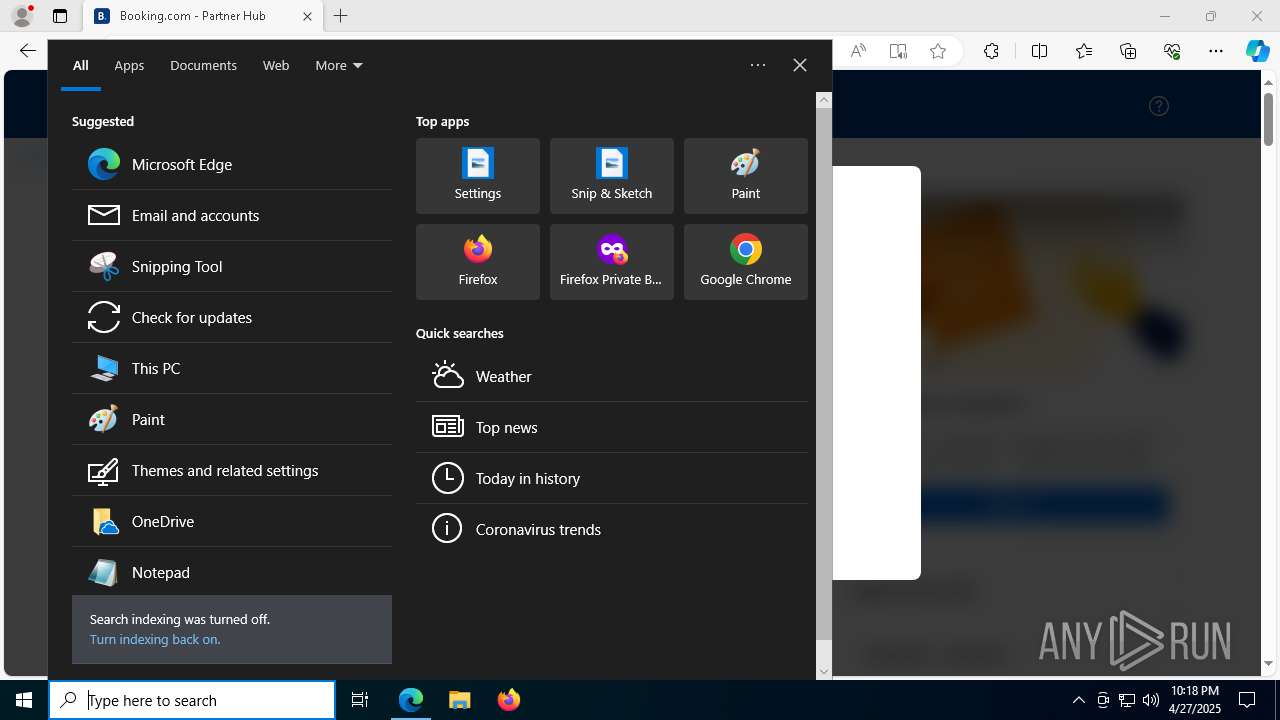Click Edge icon on taskbar
This screenshot has width=1280, height=720.
tap(411, 700)
